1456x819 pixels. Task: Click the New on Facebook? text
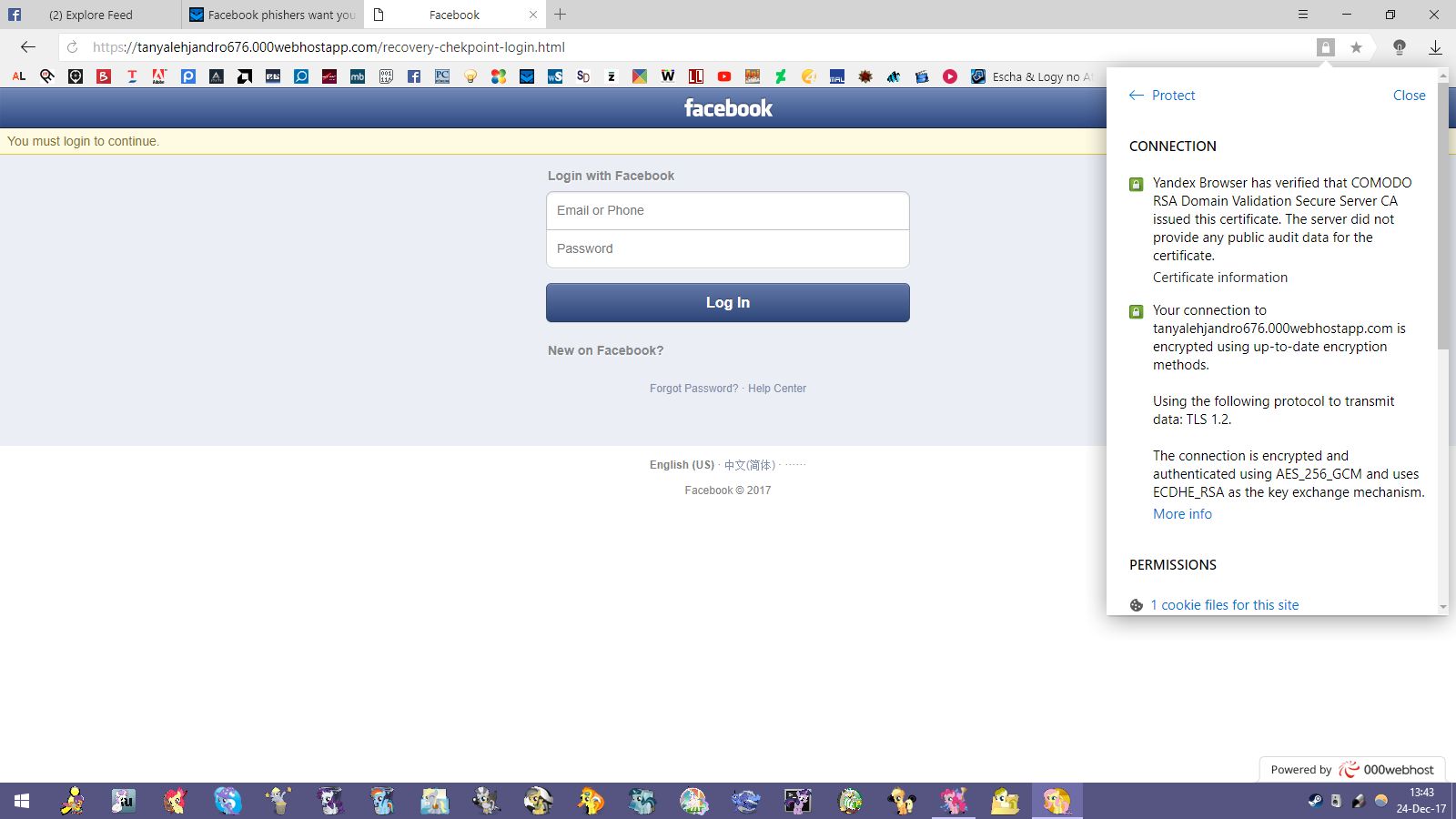pos(605,350)
